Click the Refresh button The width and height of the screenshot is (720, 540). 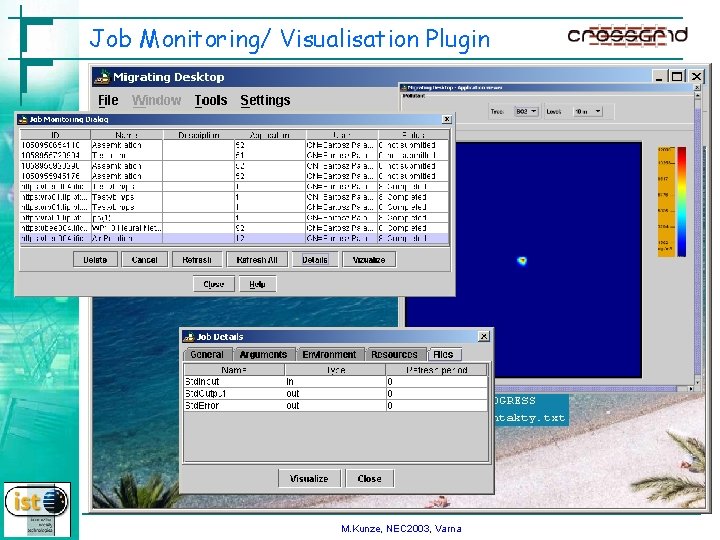pyautogui.click(x=197, y=260)
